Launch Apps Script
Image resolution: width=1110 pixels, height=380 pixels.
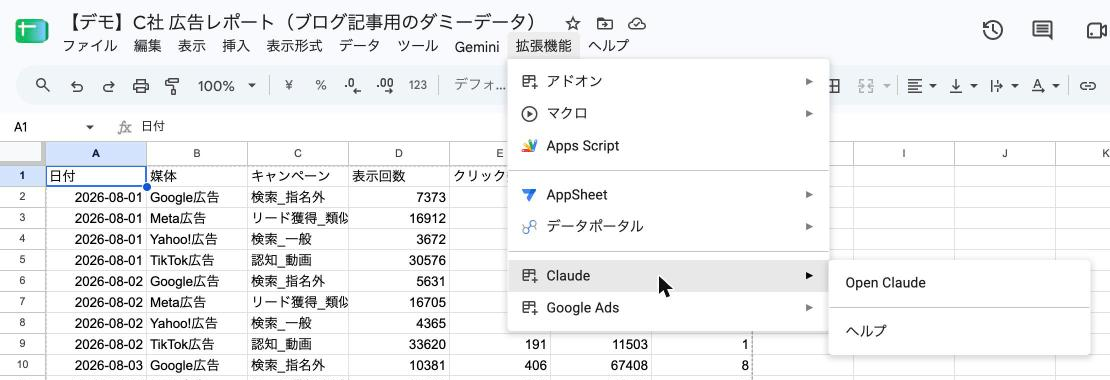[668, 146]
